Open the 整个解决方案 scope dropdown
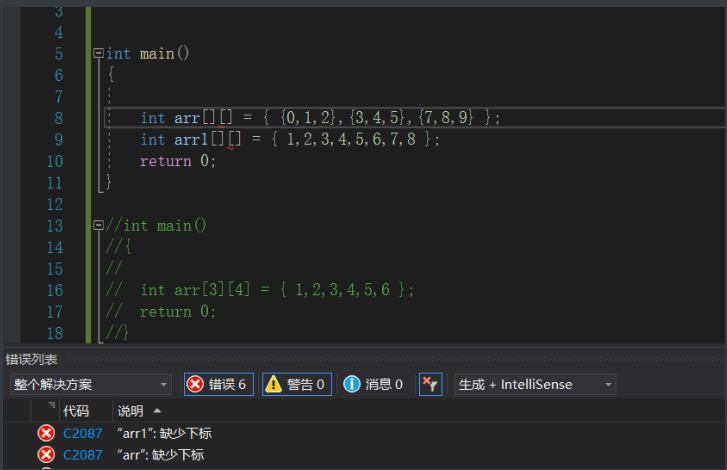The height and width of the screenshot is (470, 727). [91, 384]
